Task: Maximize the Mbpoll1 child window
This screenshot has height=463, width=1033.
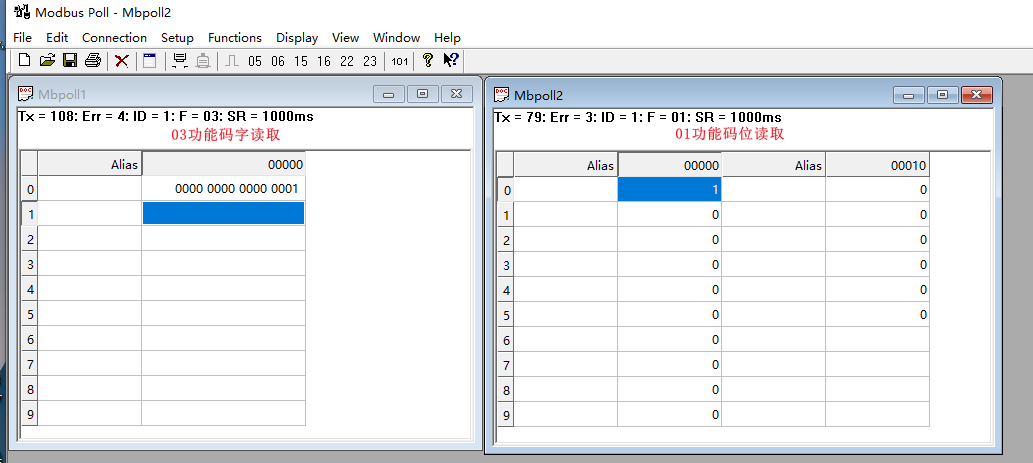Action: 422,94
